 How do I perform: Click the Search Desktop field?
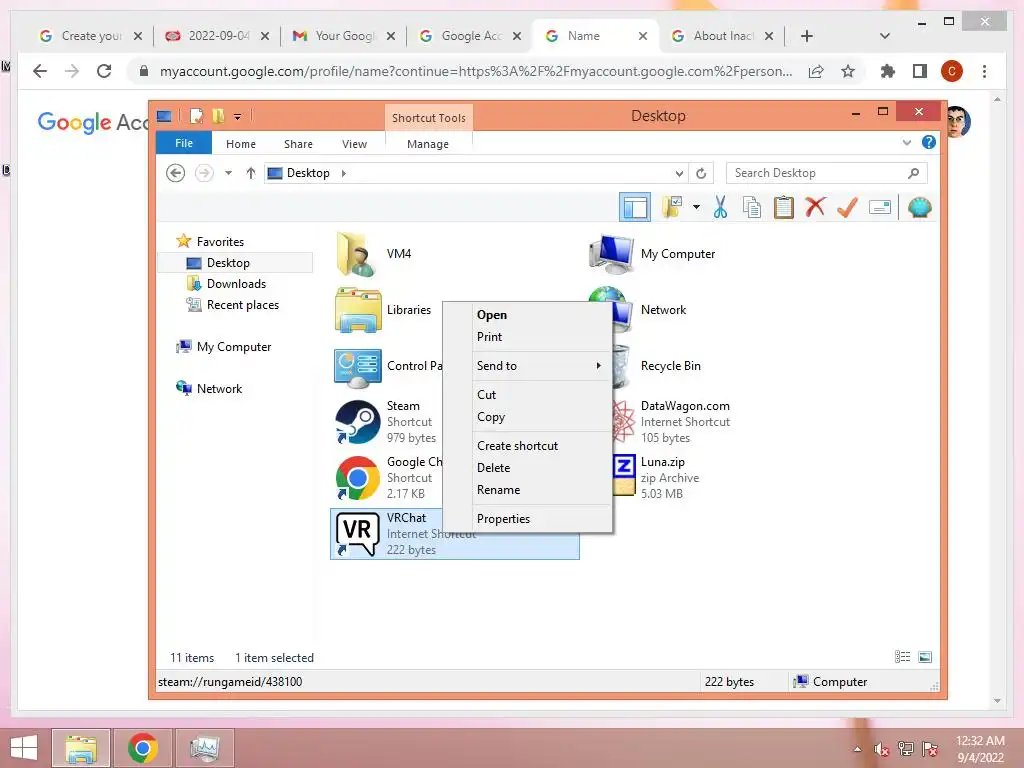pos(826,173)
